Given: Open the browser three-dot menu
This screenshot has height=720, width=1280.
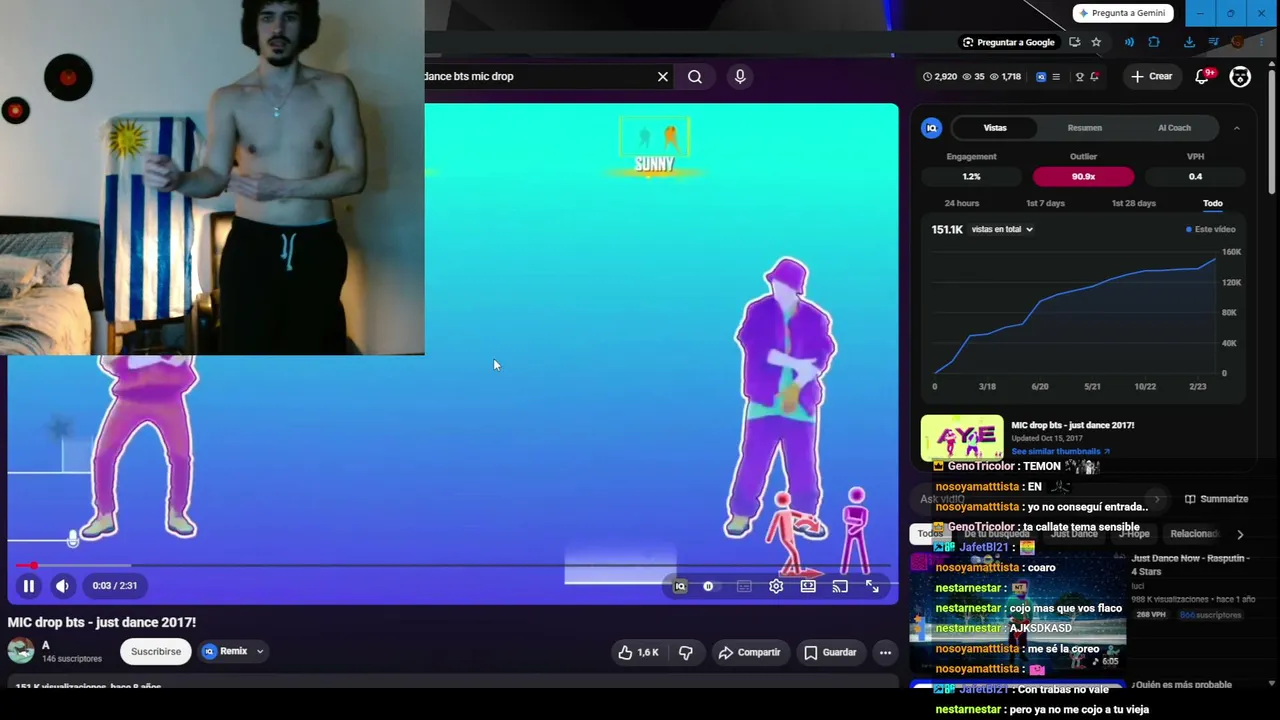Looking at the screenshot, I should (1262, 42).
